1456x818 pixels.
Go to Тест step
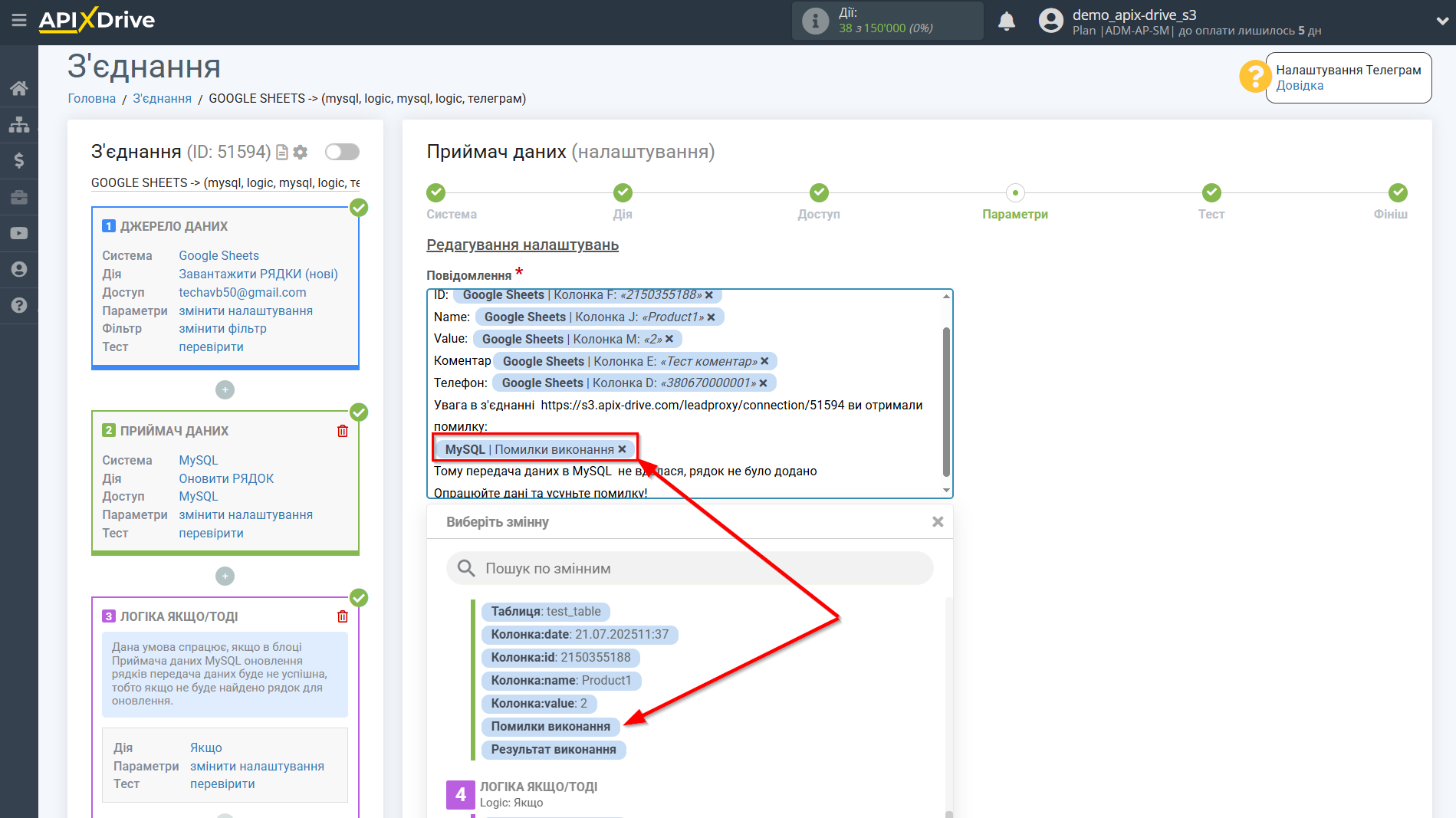[x=1211, y=193]
